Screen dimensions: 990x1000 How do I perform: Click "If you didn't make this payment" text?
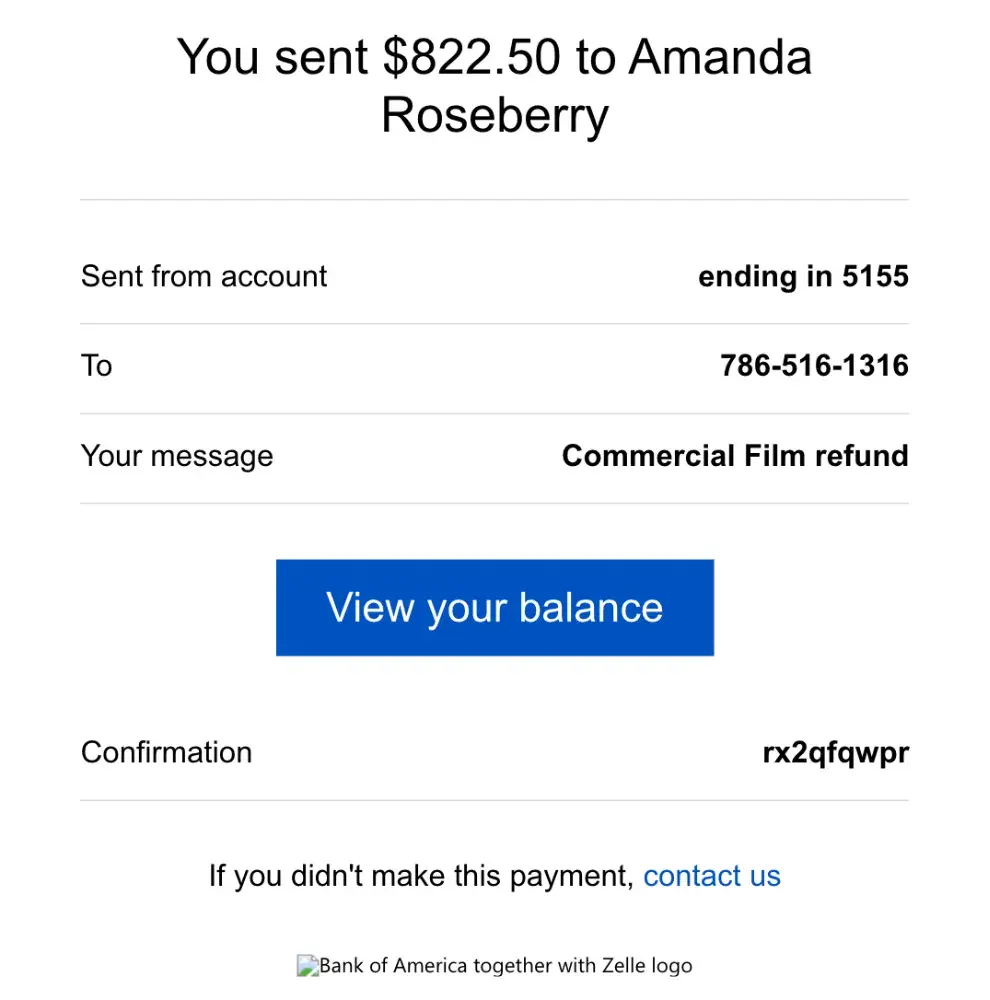421,876
